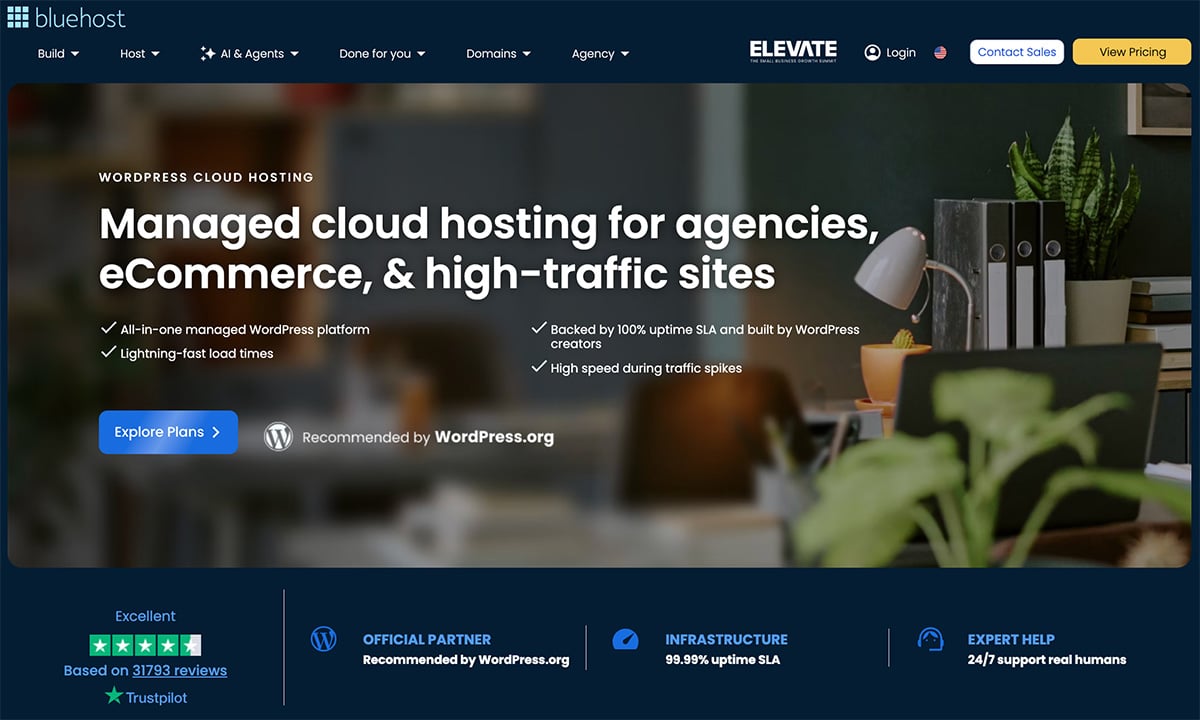The image size is (1200, 720).
Task: Open the Agency menu
Action: point(601,54)
